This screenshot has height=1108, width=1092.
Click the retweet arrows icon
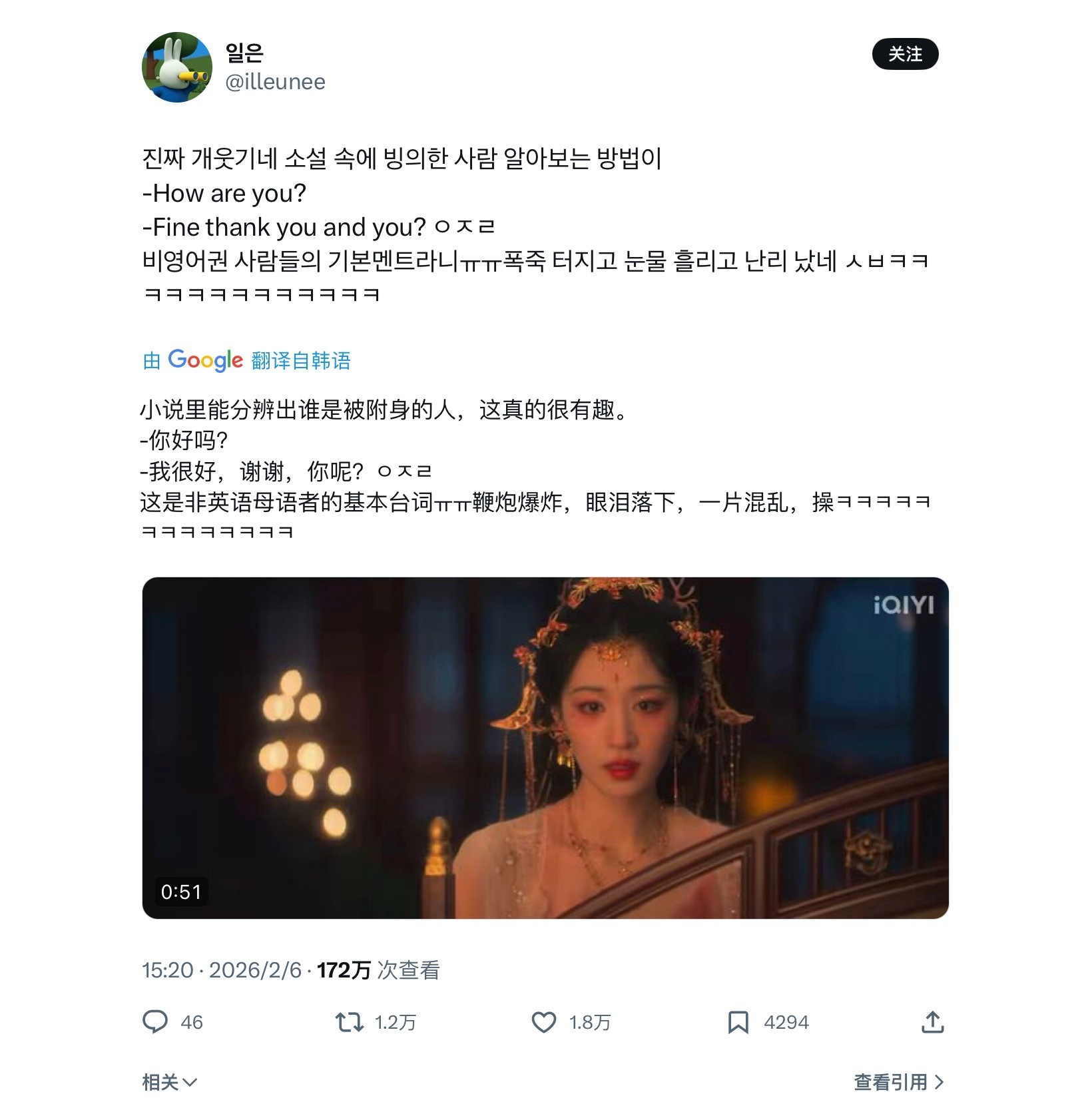click(349, 1021)
